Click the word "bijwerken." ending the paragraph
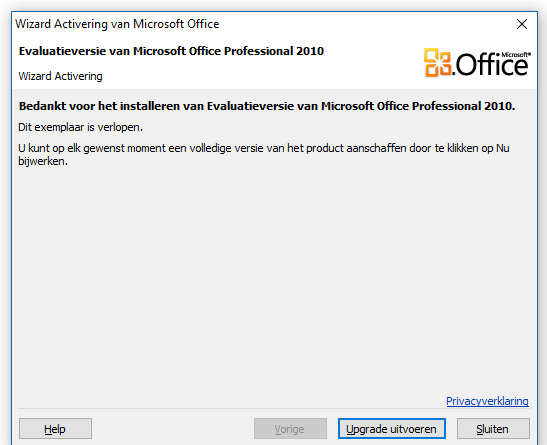Screen dimensions: 547x445 [x=43, y=161]
